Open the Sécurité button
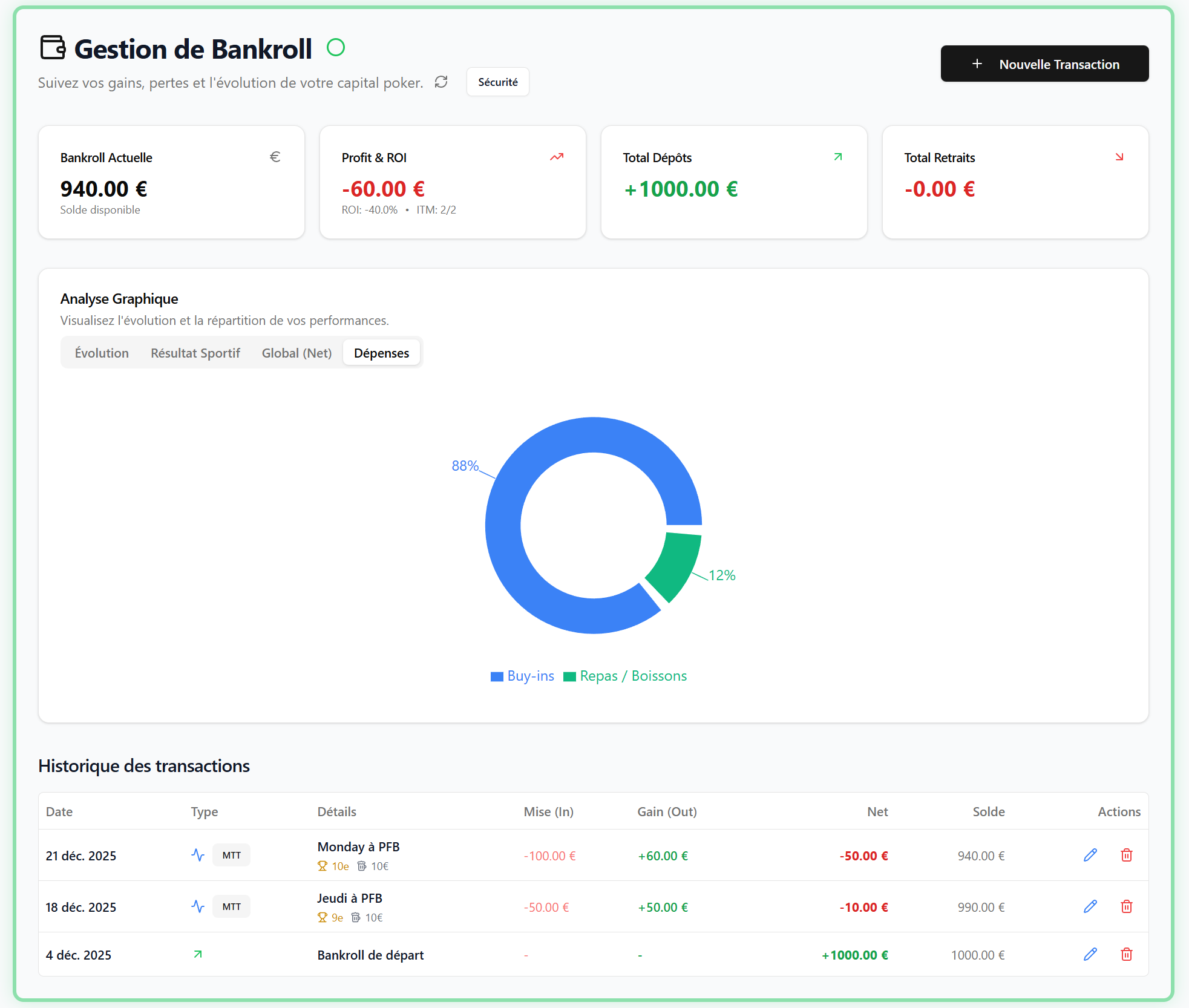The width and height of the screenshot is (1189, 1008). coord(497,82)
